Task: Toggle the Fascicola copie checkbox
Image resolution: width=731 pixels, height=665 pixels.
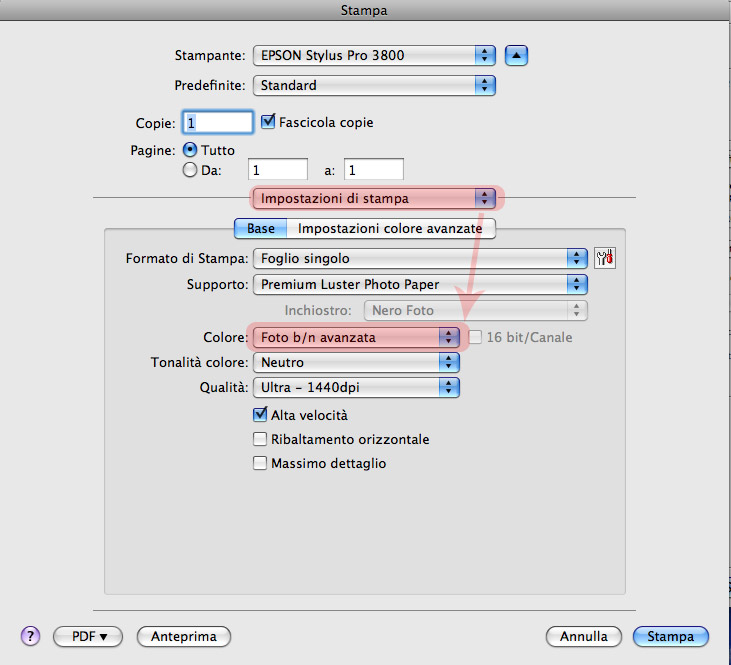Action: [x=268, y=122]
